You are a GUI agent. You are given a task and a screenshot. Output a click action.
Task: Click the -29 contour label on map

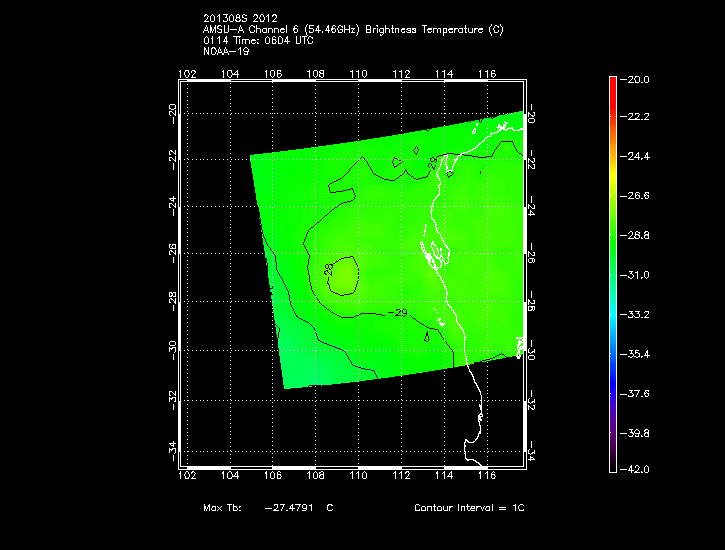click(x=397, y=313)
